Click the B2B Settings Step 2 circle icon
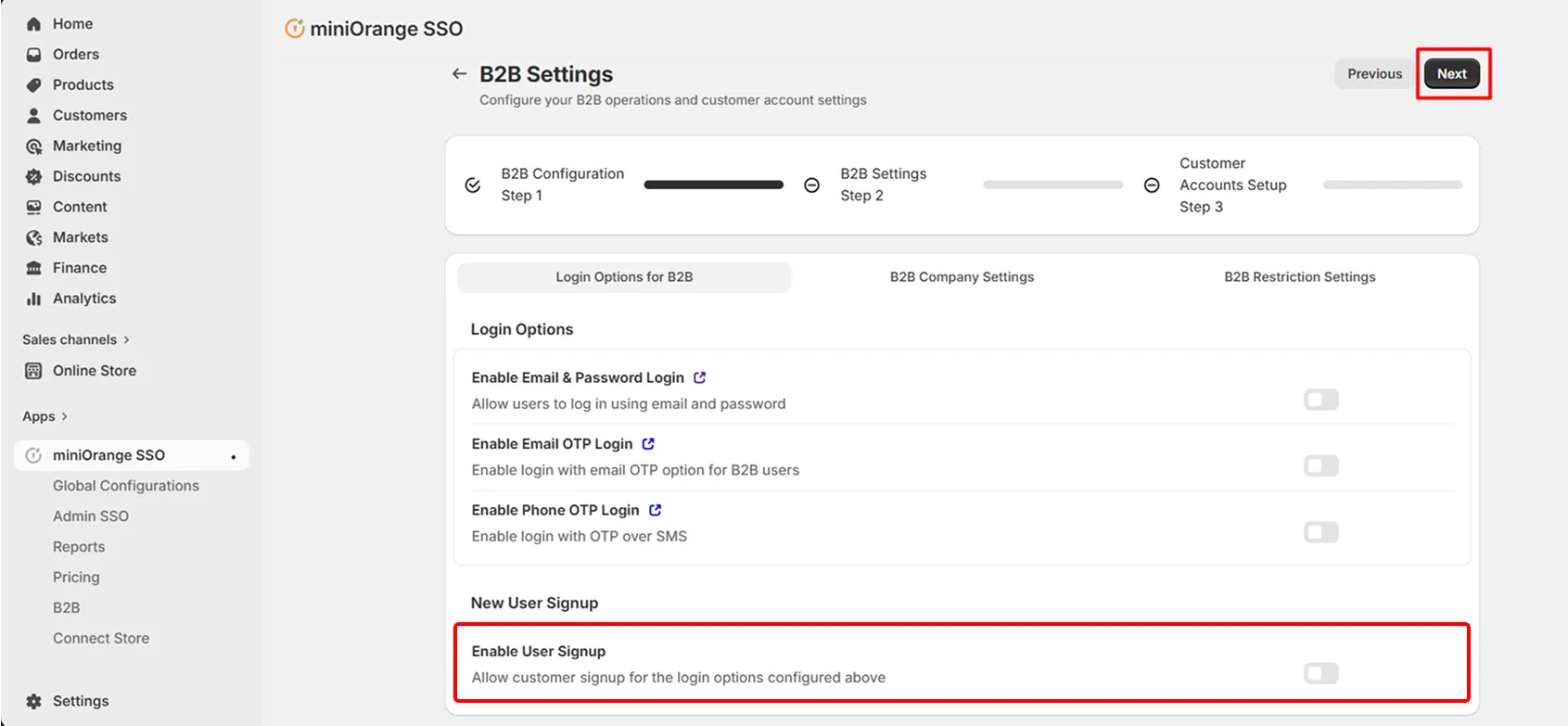 pos(811,185)
